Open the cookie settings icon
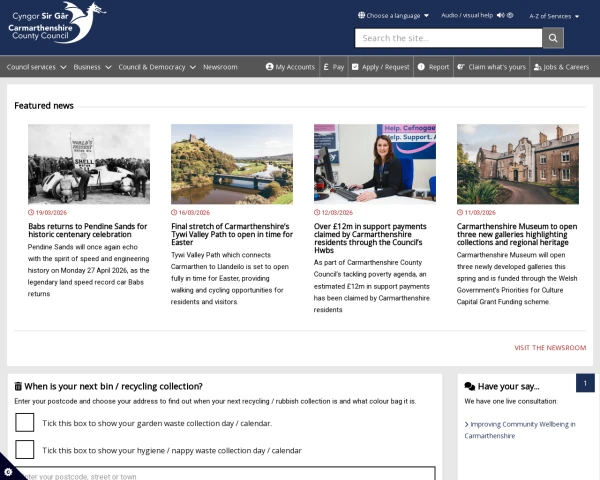 11,467
